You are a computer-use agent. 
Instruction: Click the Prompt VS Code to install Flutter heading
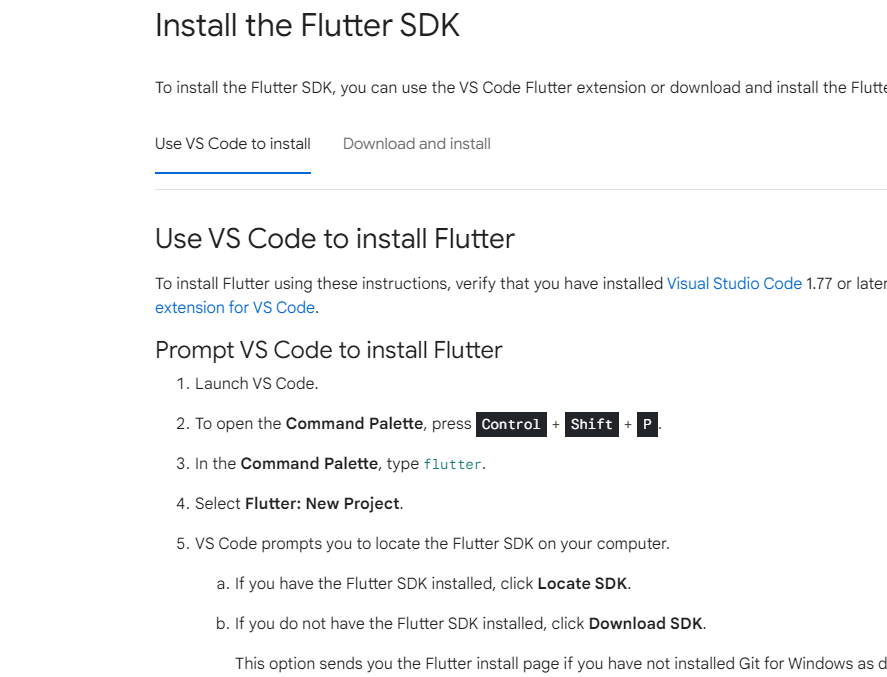(x=329, y=350)
